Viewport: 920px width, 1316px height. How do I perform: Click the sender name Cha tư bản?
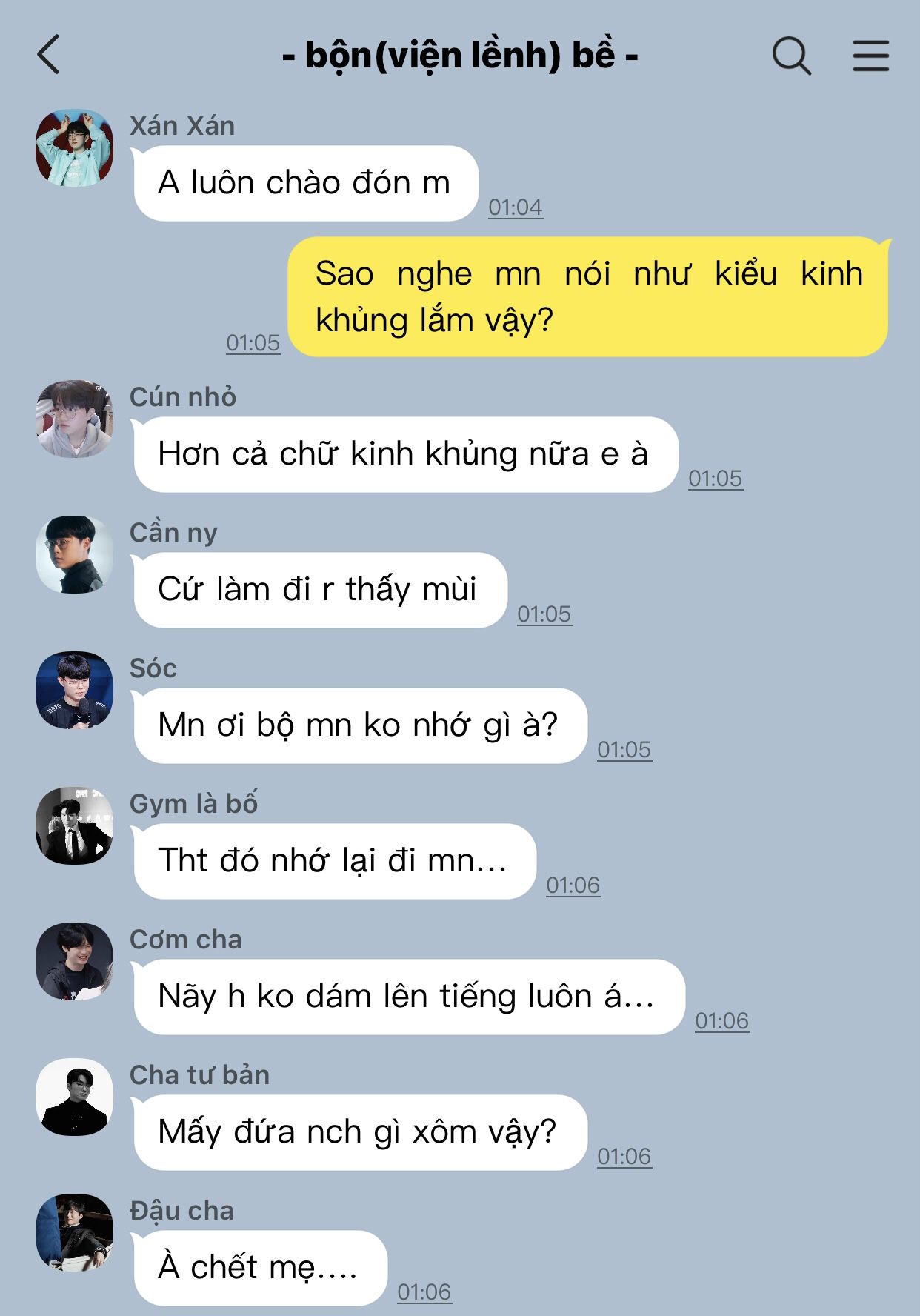199,1075
